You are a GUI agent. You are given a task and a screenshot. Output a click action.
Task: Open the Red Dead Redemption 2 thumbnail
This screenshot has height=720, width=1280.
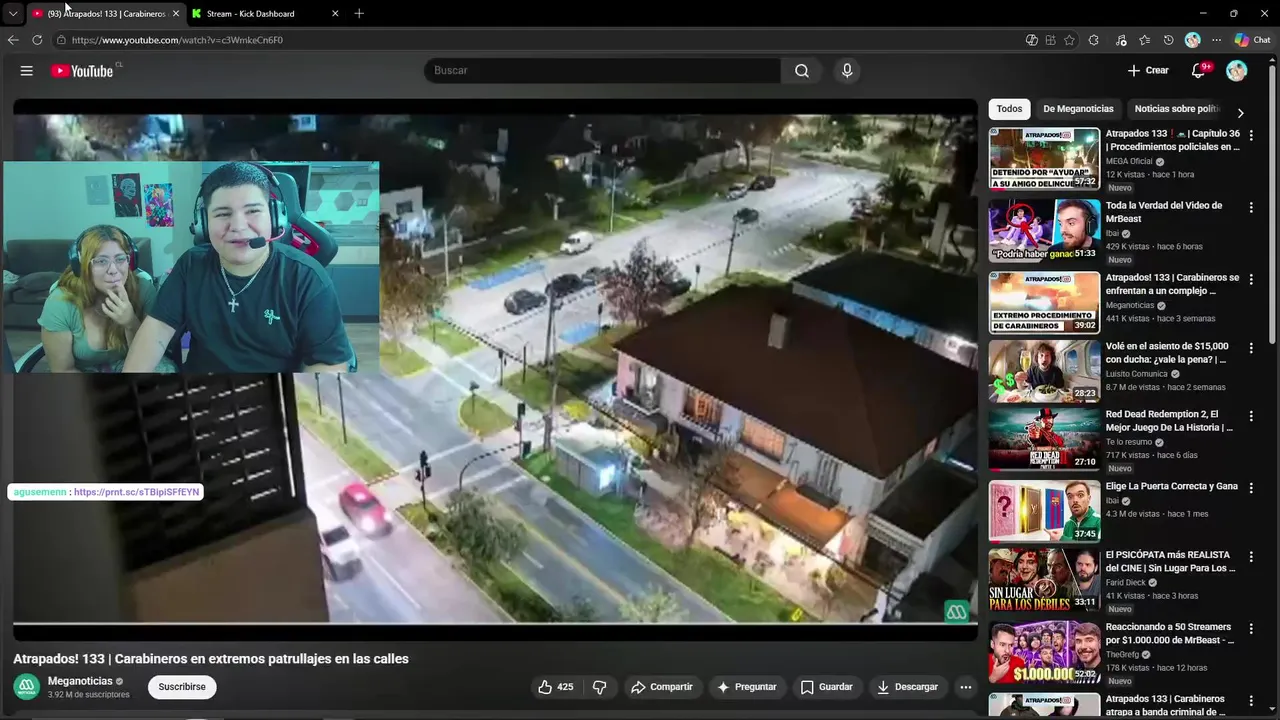(1044, 439)
